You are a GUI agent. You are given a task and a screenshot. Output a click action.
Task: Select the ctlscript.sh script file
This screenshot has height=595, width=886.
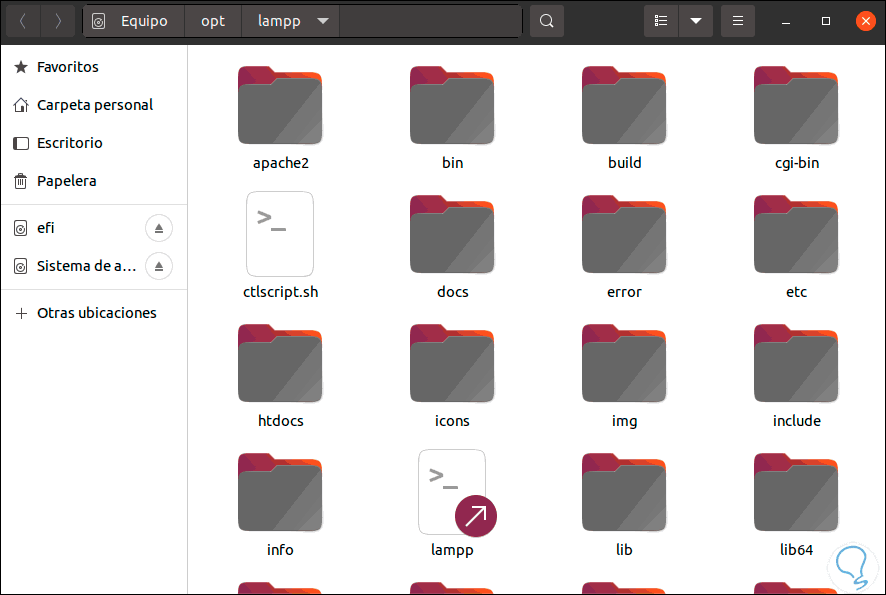click(x=280, y=234)
